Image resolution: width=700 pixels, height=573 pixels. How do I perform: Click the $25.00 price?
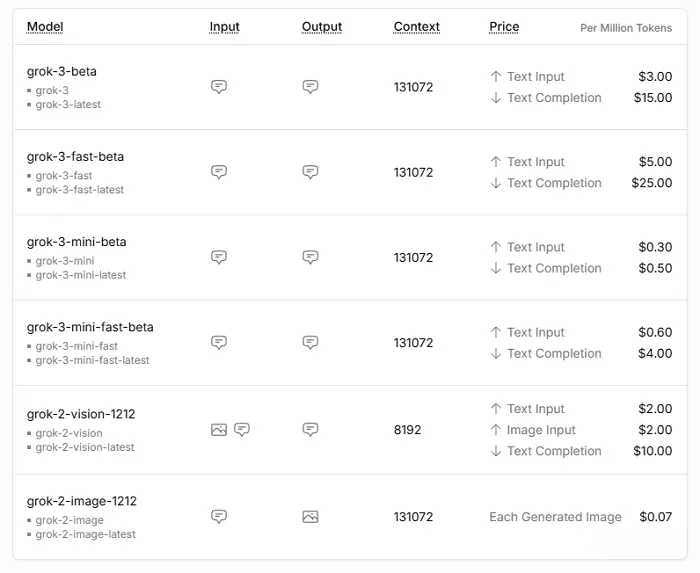coord(652,183)
